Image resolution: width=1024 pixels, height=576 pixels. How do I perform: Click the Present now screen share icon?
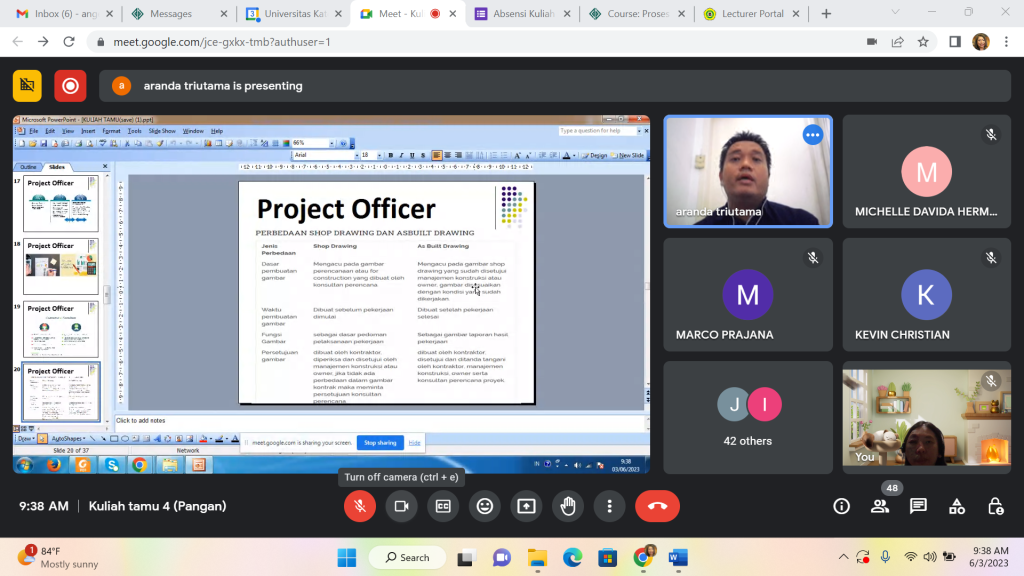(527, 506)
